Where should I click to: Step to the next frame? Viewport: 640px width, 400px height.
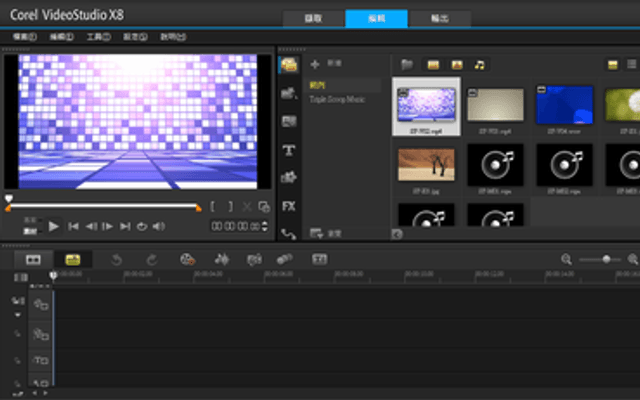[107, 227]
